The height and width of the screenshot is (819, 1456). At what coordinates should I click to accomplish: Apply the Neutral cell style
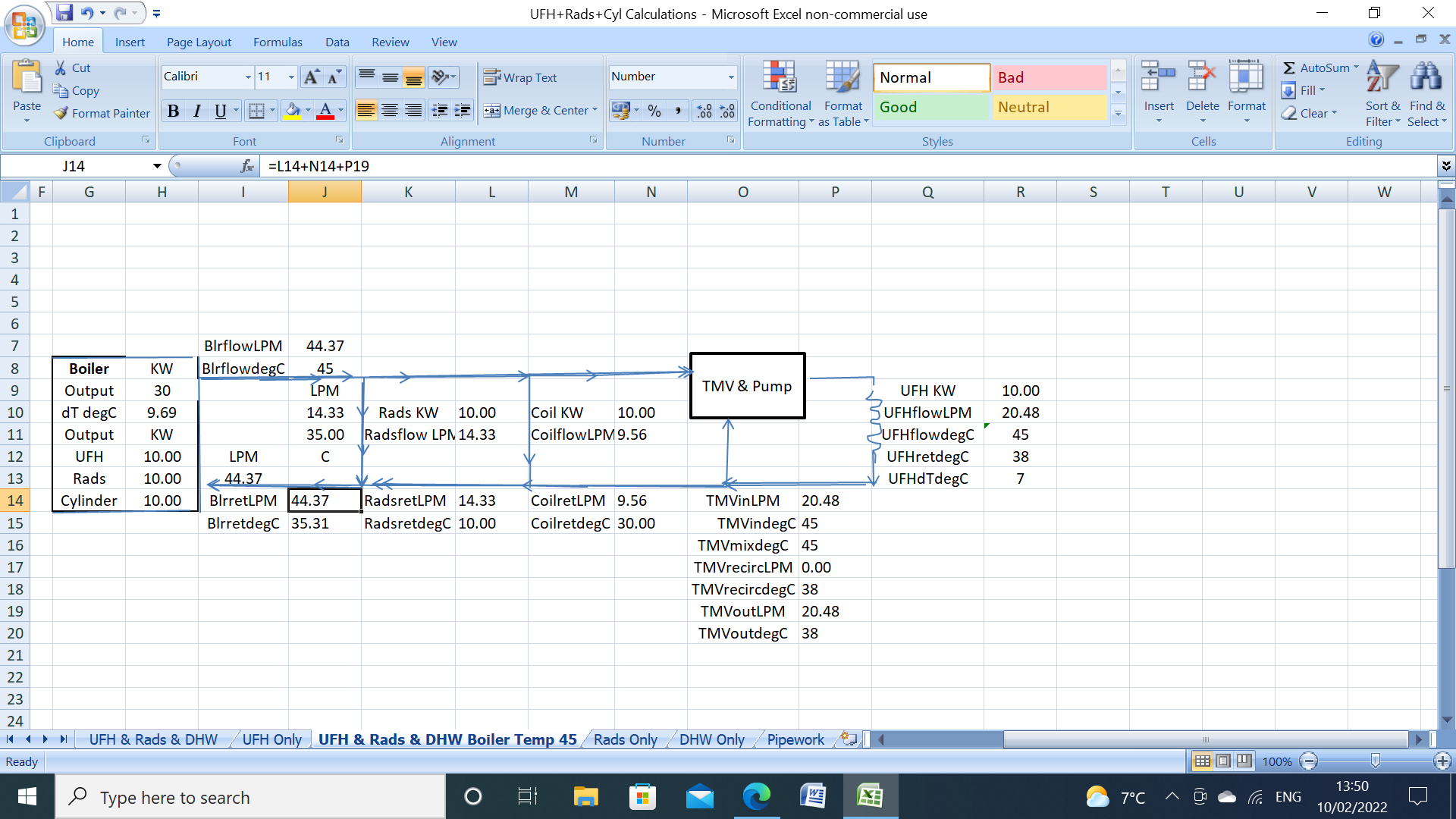point(1050,107)
